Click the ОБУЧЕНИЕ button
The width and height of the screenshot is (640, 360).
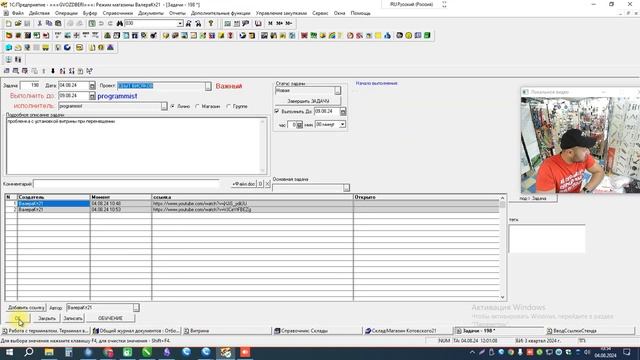(110, 318)
